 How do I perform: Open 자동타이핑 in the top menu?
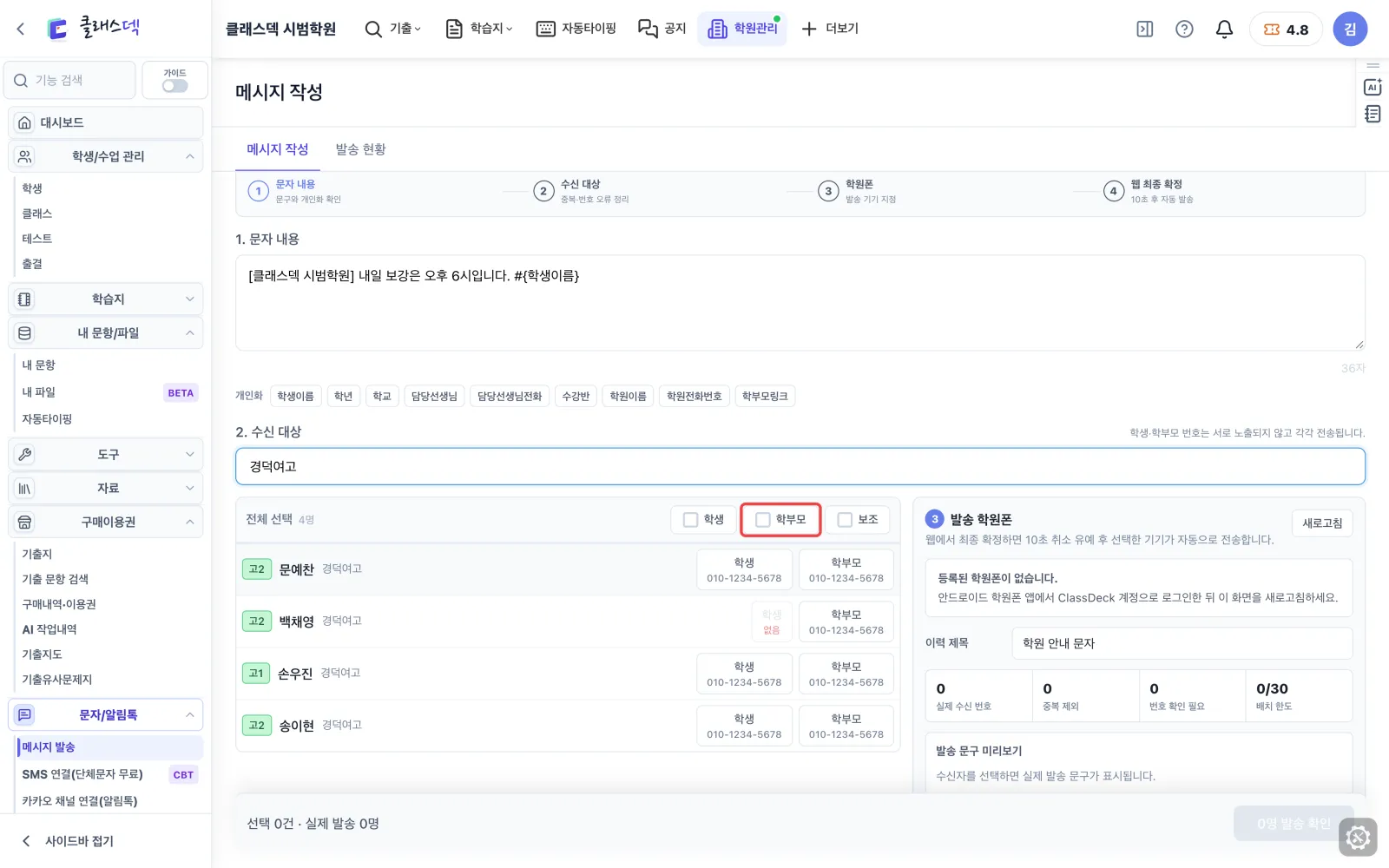pos(576,29)
